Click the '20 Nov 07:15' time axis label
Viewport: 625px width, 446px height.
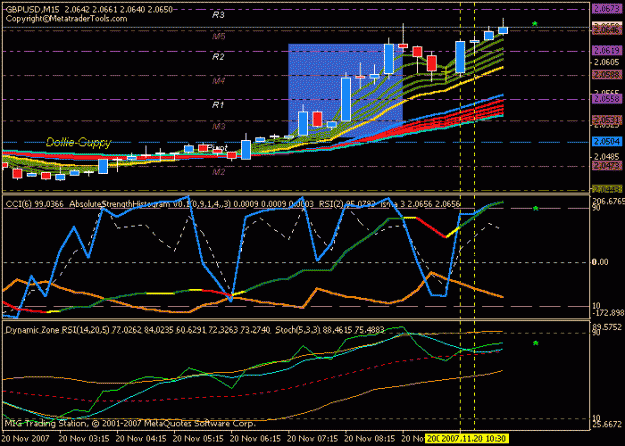pos(313,439)
